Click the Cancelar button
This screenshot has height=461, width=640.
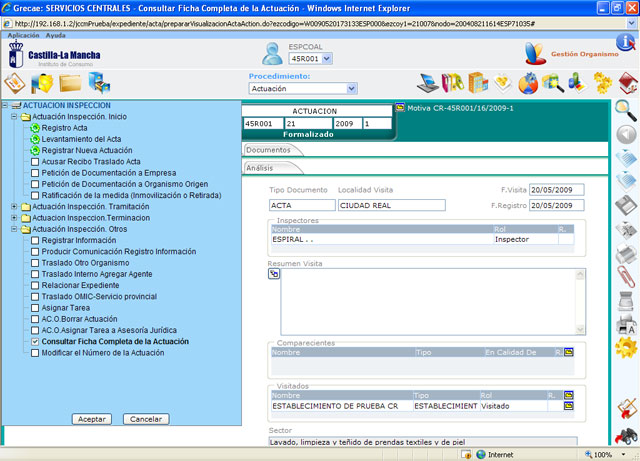click(146, 419)
